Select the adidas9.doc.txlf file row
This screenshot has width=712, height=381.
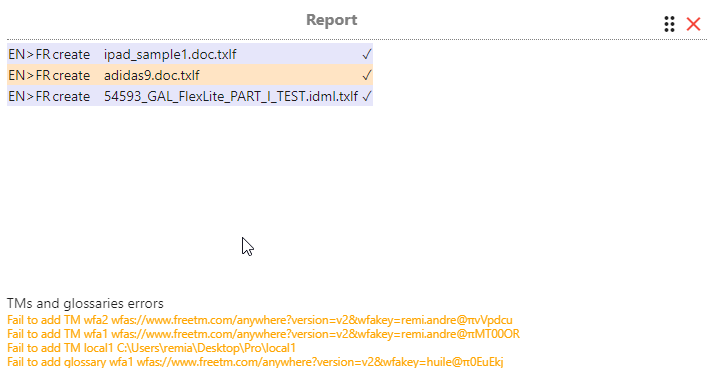click(x=190, y=75)
